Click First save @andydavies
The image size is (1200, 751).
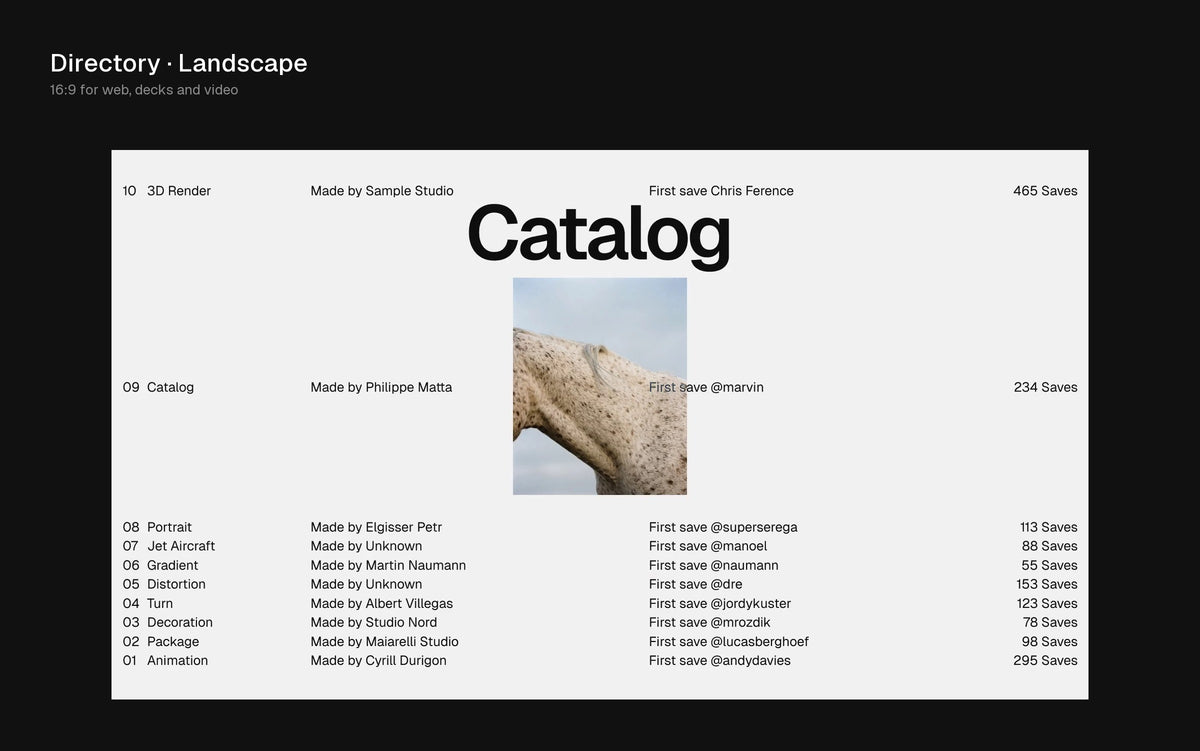720,660
